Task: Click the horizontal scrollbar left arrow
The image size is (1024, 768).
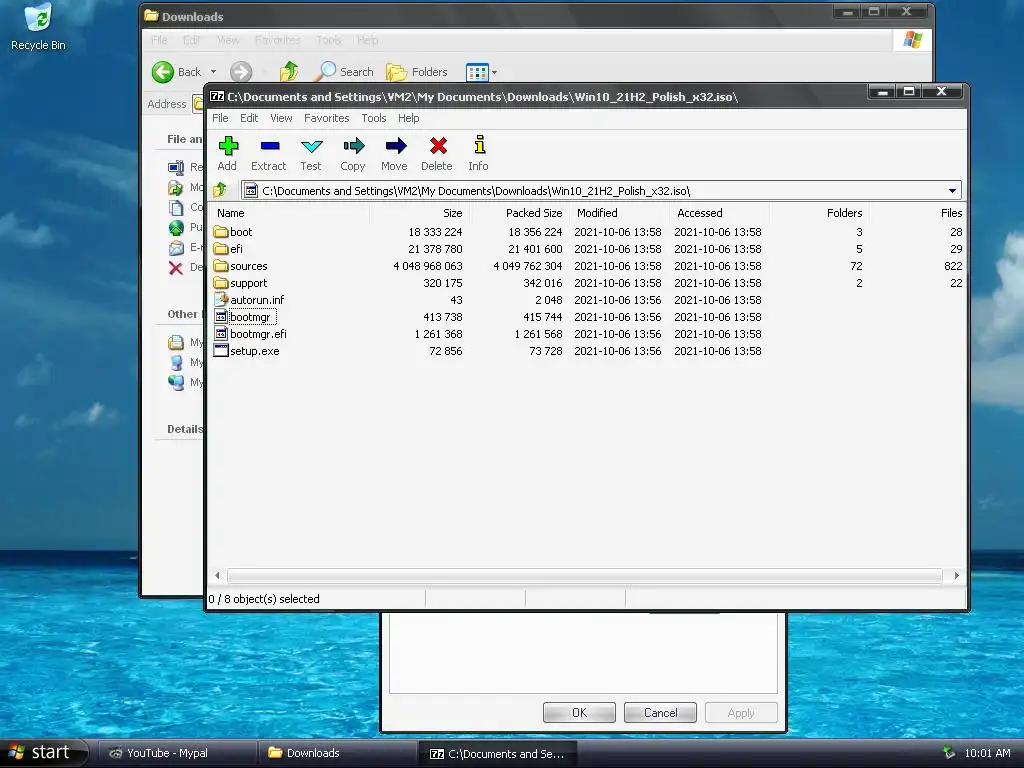Action: (217, 575)
